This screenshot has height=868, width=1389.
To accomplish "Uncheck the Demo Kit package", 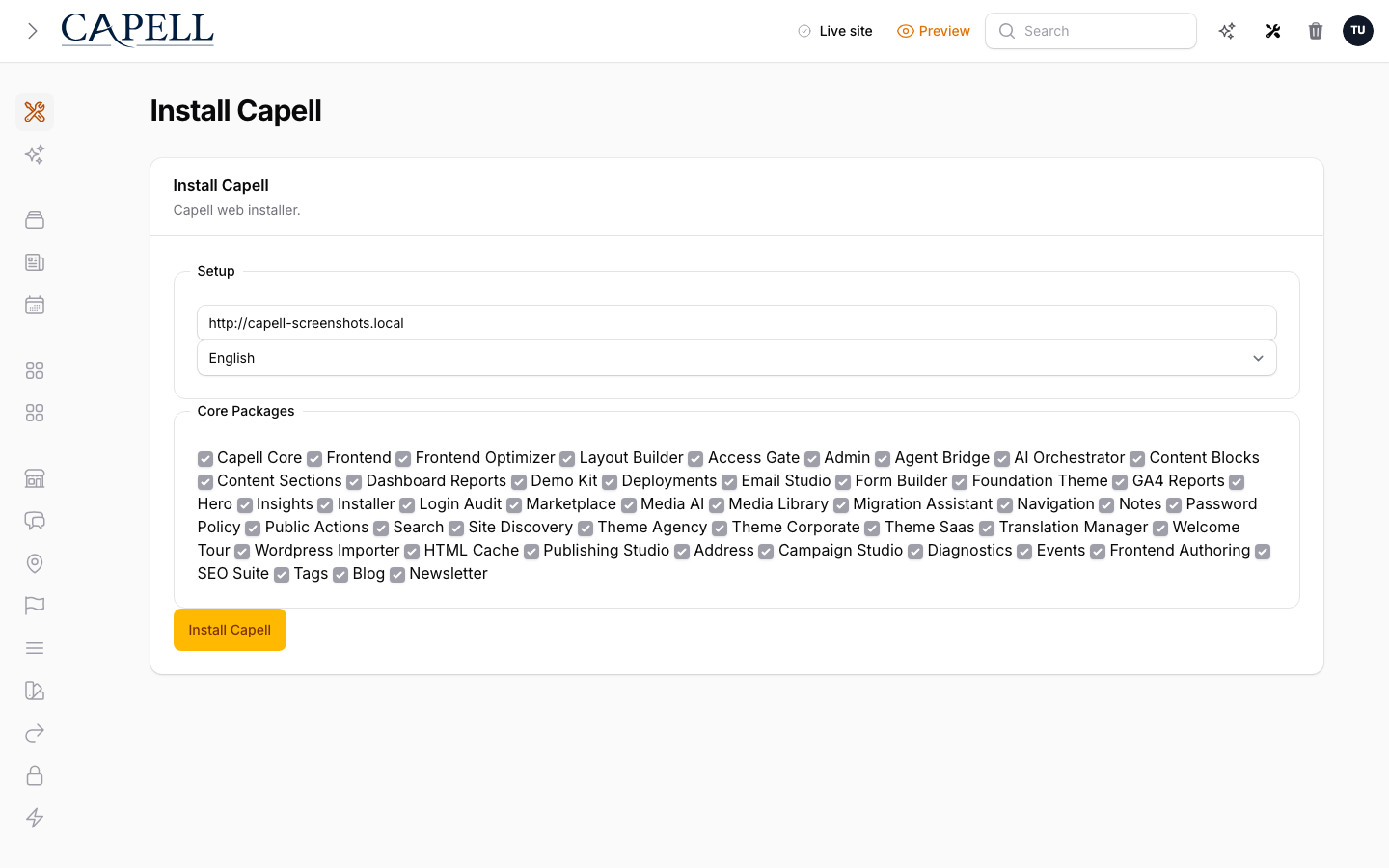I will click(x=519, y=482).
